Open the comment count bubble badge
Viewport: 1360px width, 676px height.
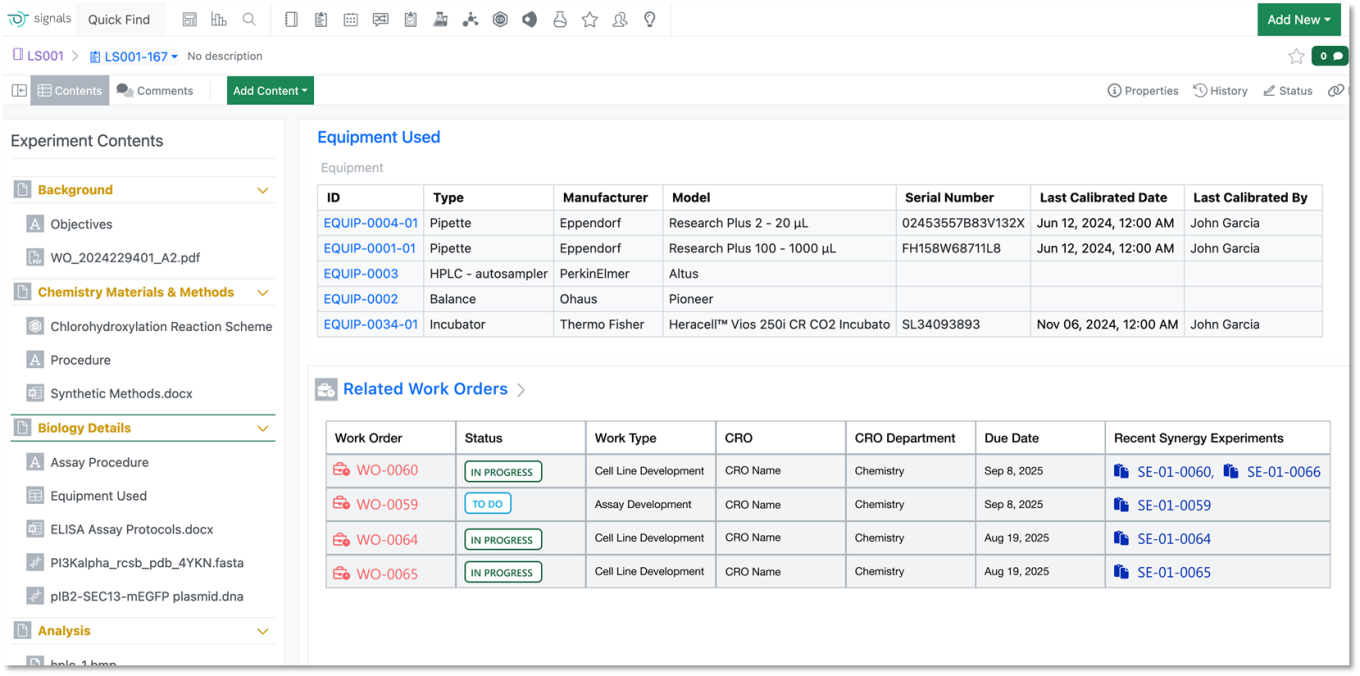point(1329,56)
